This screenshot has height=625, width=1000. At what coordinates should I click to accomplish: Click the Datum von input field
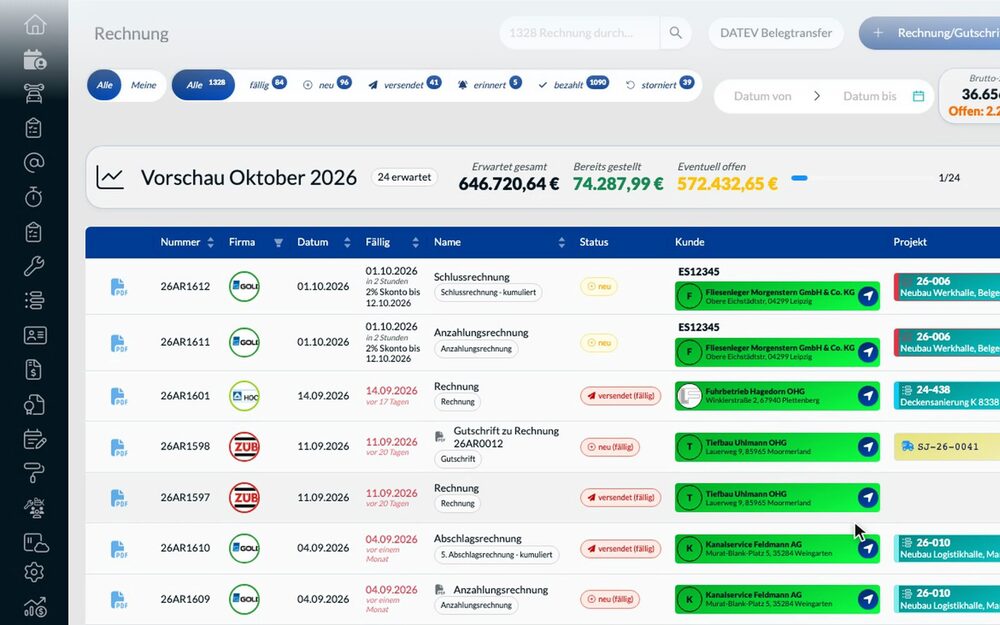point(762,96)
